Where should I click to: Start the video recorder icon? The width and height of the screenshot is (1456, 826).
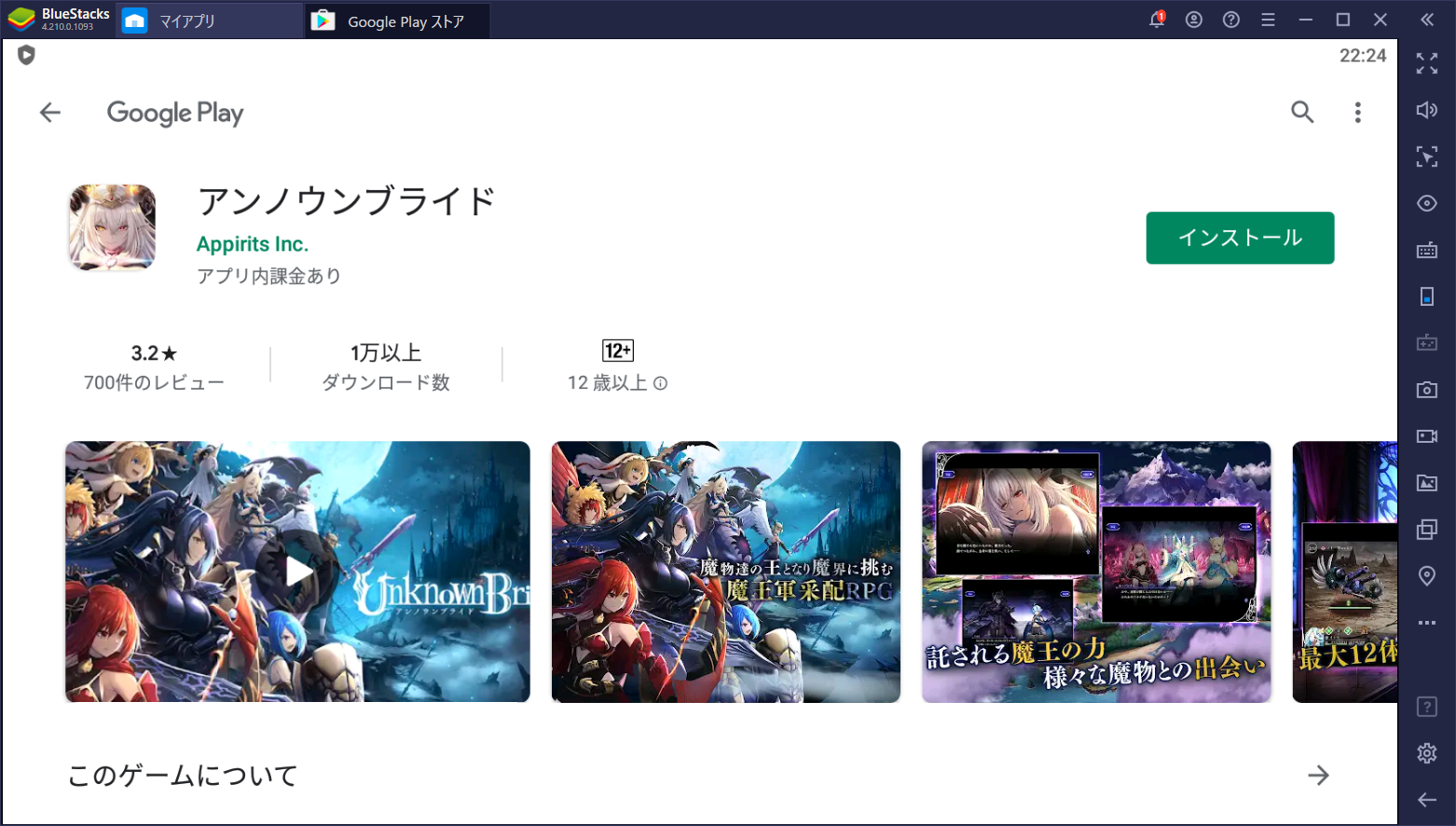1427,436
